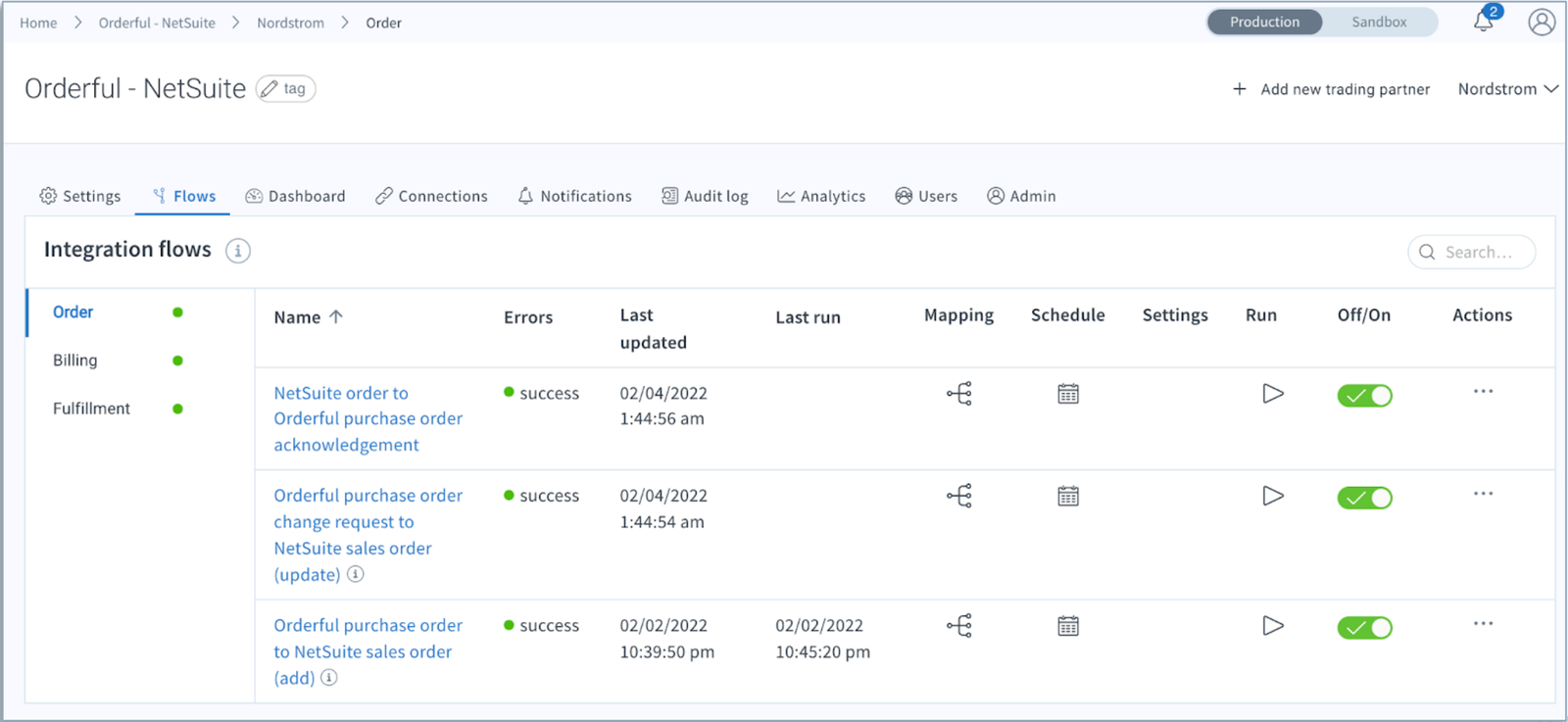Open the Notifications tab
1568x722 pixels.
pyautogui.click(x=574, y=196)
